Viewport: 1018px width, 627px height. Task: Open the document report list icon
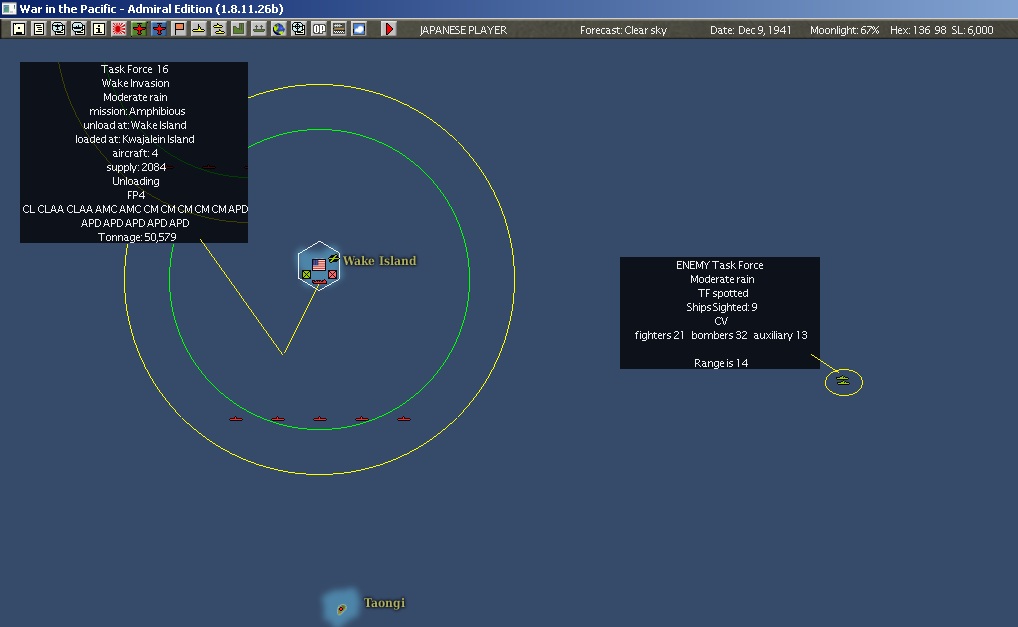click(39, 29)
